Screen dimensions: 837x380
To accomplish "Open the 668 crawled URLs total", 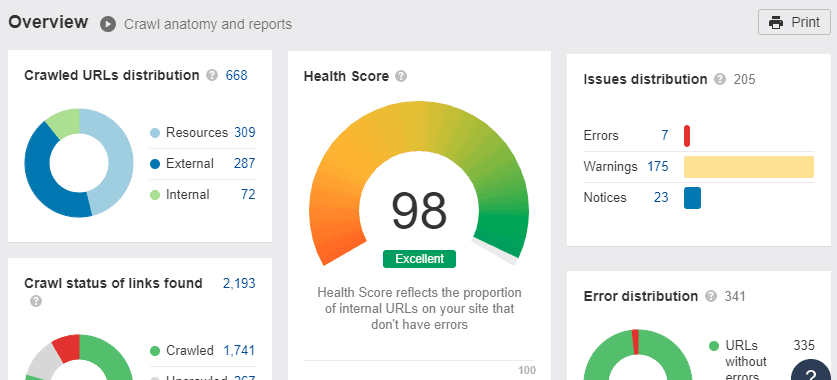I will coord(236,75).
